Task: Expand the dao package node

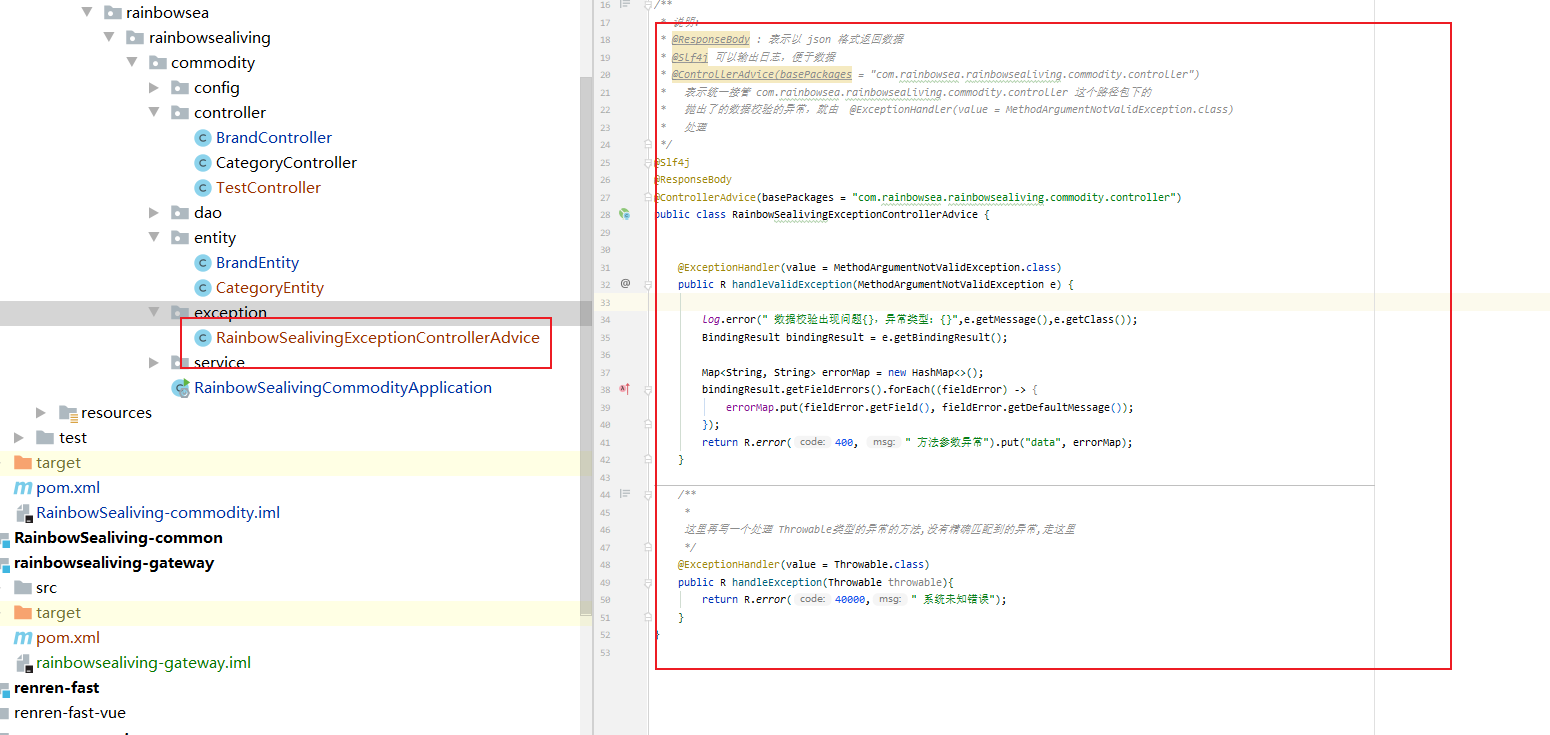Action: point(154,213)
